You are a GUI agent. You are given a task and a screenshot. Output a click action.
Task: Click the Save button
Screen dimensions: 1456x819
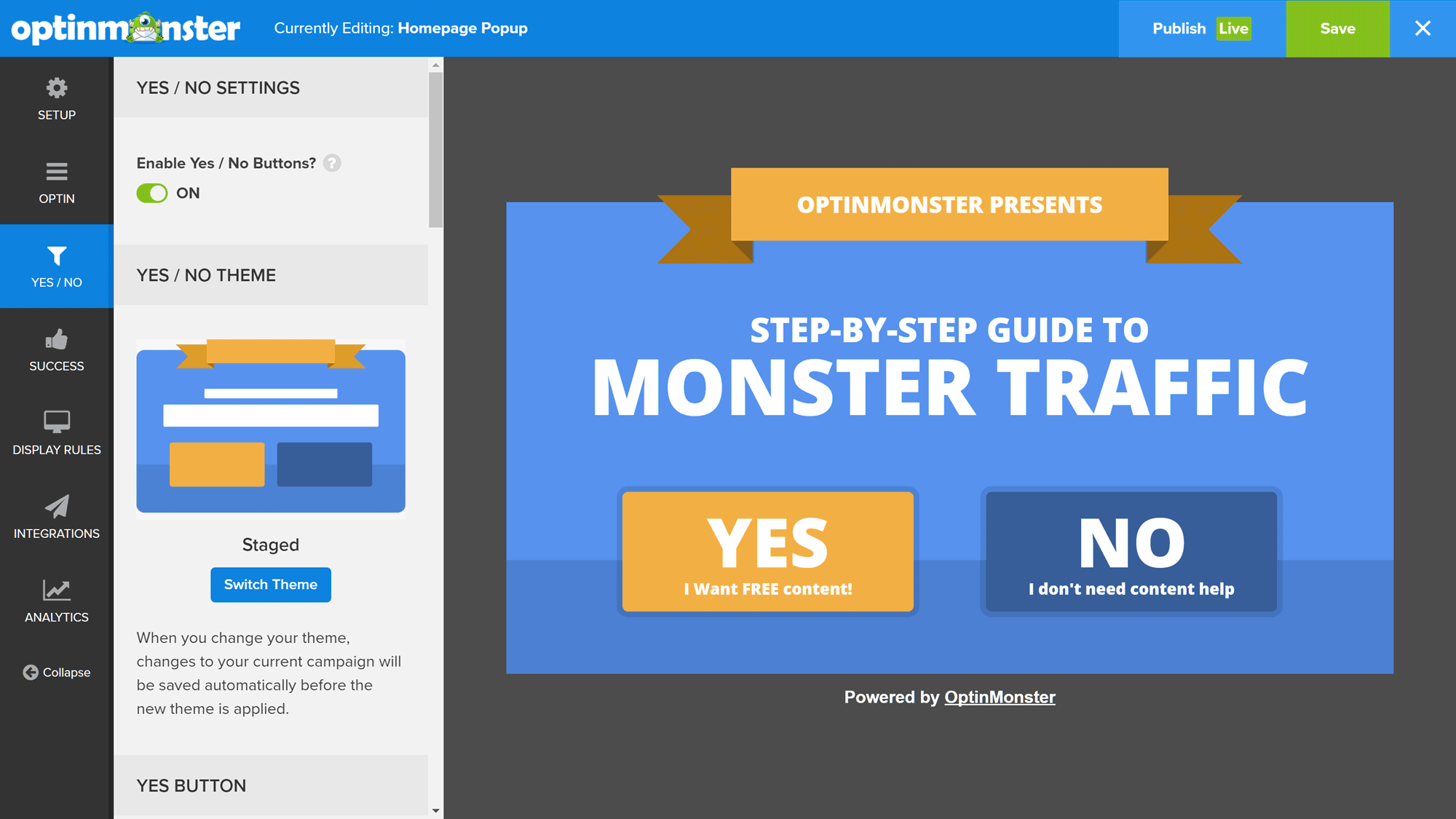point(1337,28)
